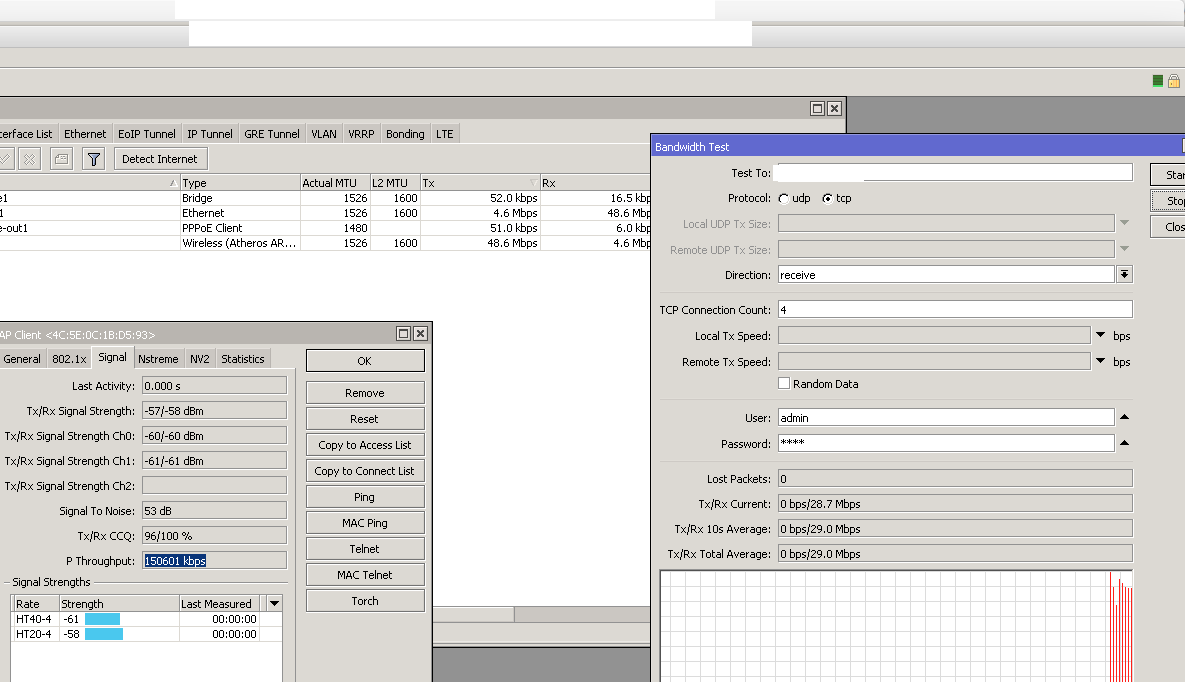This screenshot has width=1185, height=682.
Task: Click the Ping button
Action: click(x=365, y=497)
